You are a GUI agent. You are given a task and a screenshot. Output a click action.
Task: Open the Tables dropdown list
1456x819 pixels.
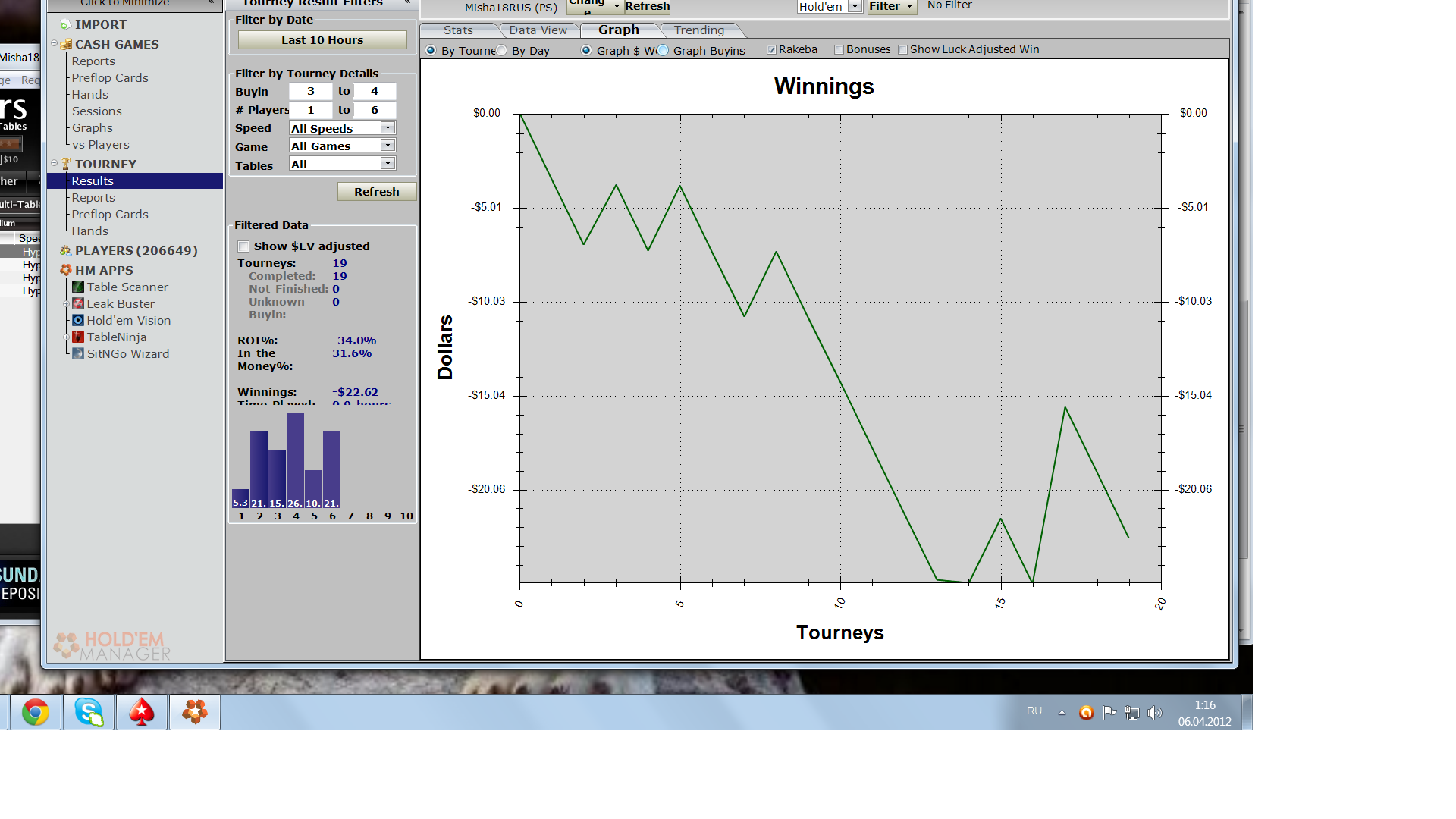tap(388, 163)
